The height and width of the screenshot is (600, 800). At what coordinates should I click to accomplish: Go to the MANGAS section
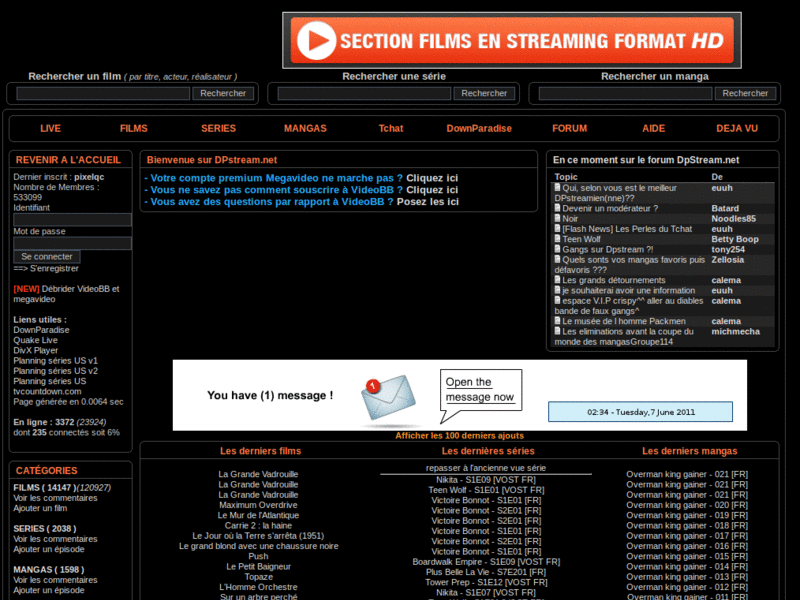(x=305, y=129)
